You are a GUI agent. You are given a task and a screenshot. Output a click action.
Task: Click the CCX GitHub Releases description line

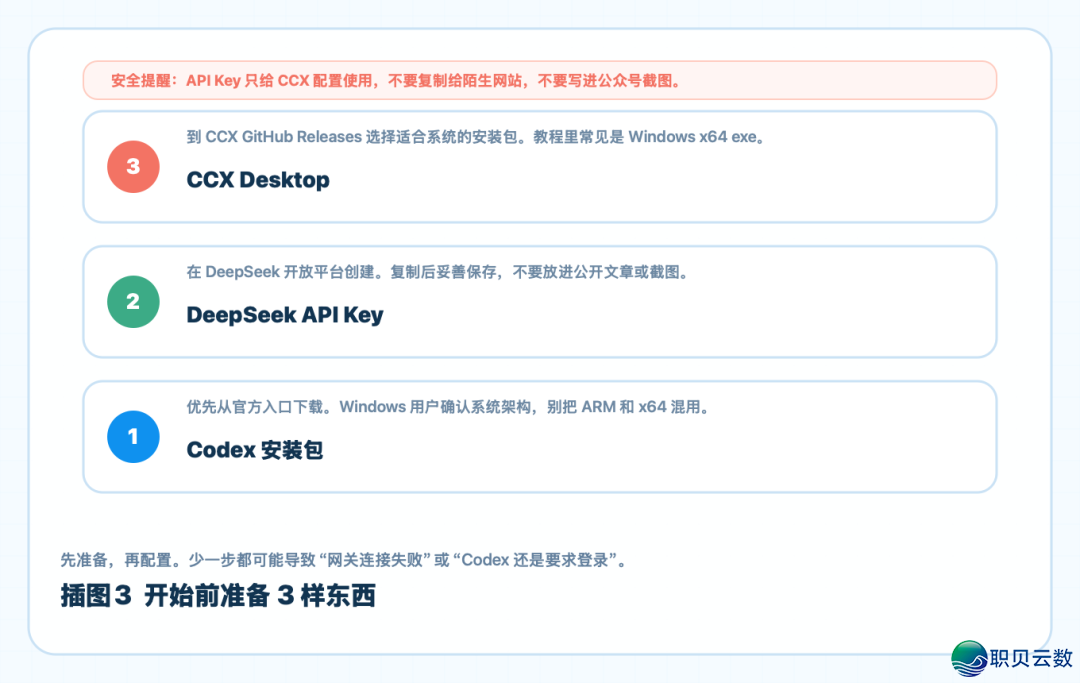(476, 137)
